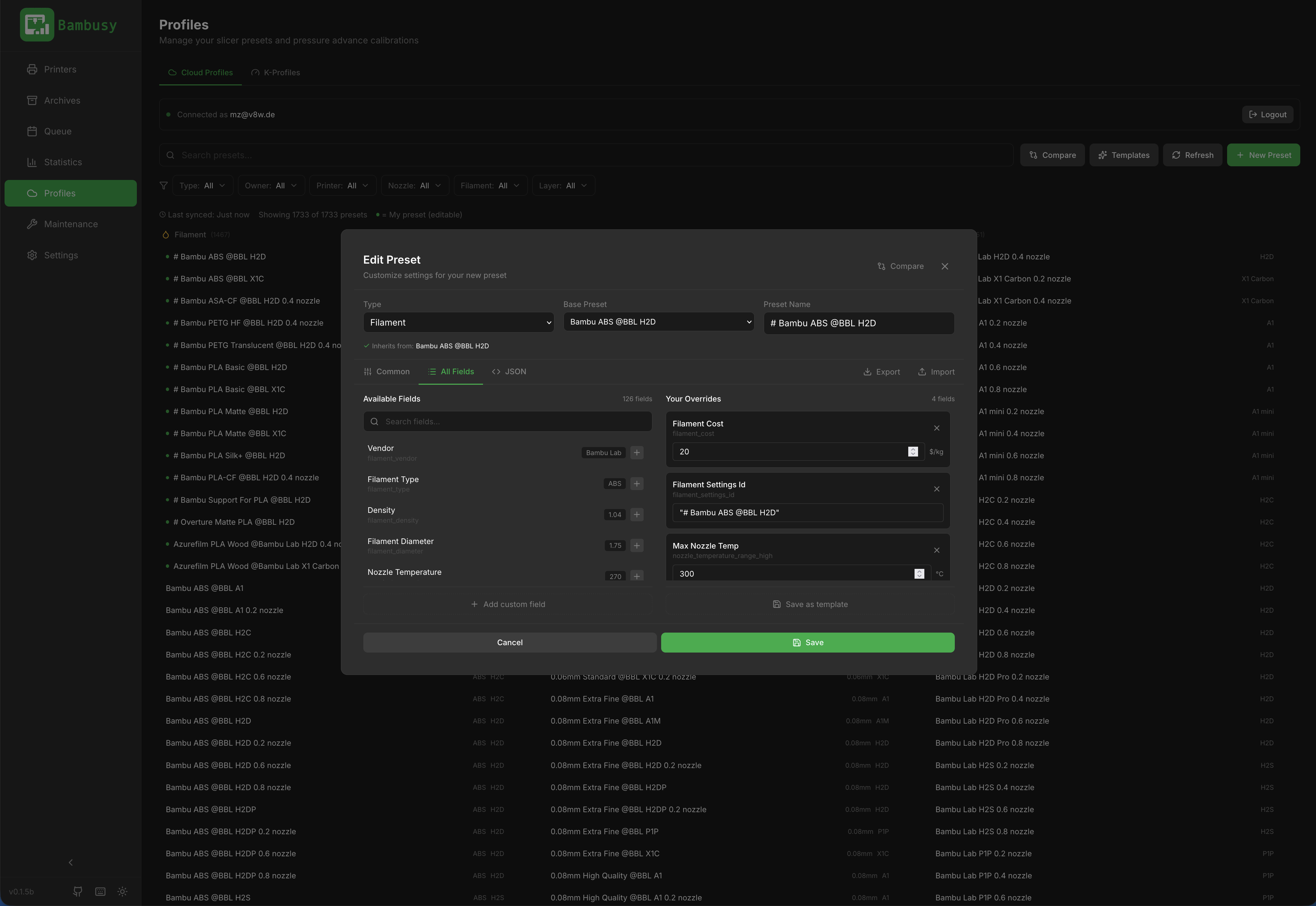Add the Vendor field using its plus icon
This screenshot has height=906, width=1316.
click(x=637, y=452)
